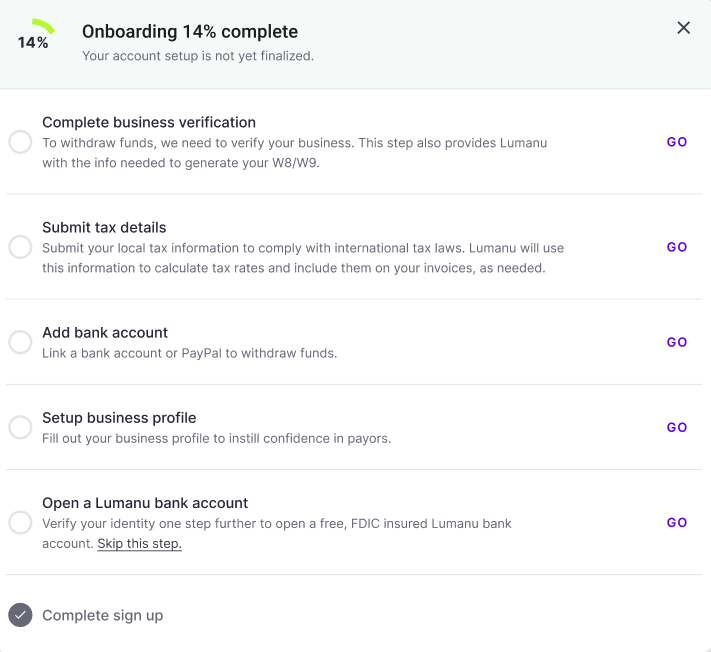The height and width of the screenshot is (652, 711).
Task: Select the Open a Lumanu bank account heading
Action: point(145,503)
